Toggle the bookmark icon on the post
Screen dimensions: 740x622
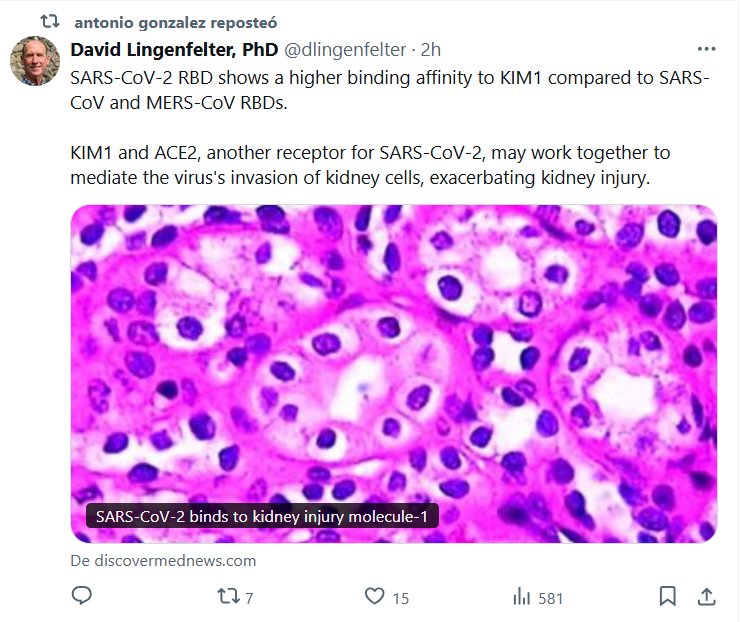667,597
